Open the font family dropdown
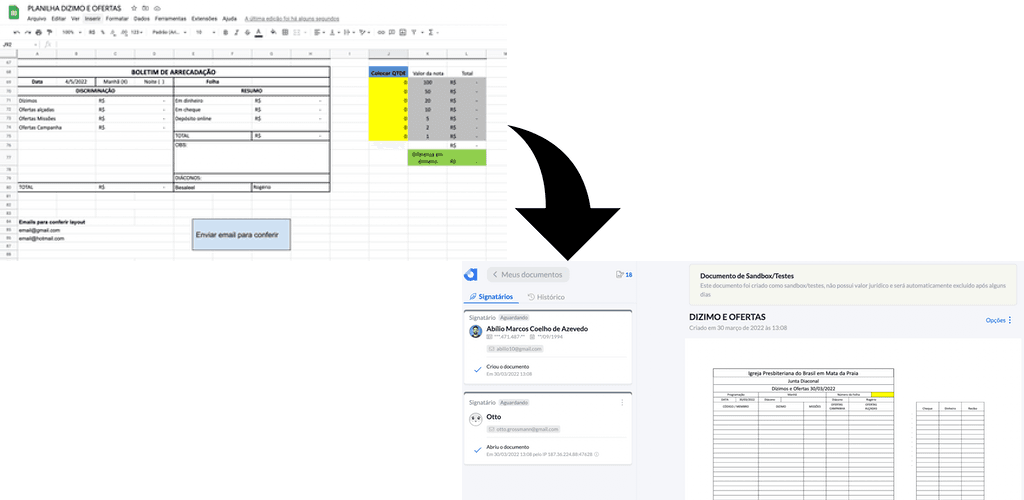1024x500 pixels. [x=169, y=32]
